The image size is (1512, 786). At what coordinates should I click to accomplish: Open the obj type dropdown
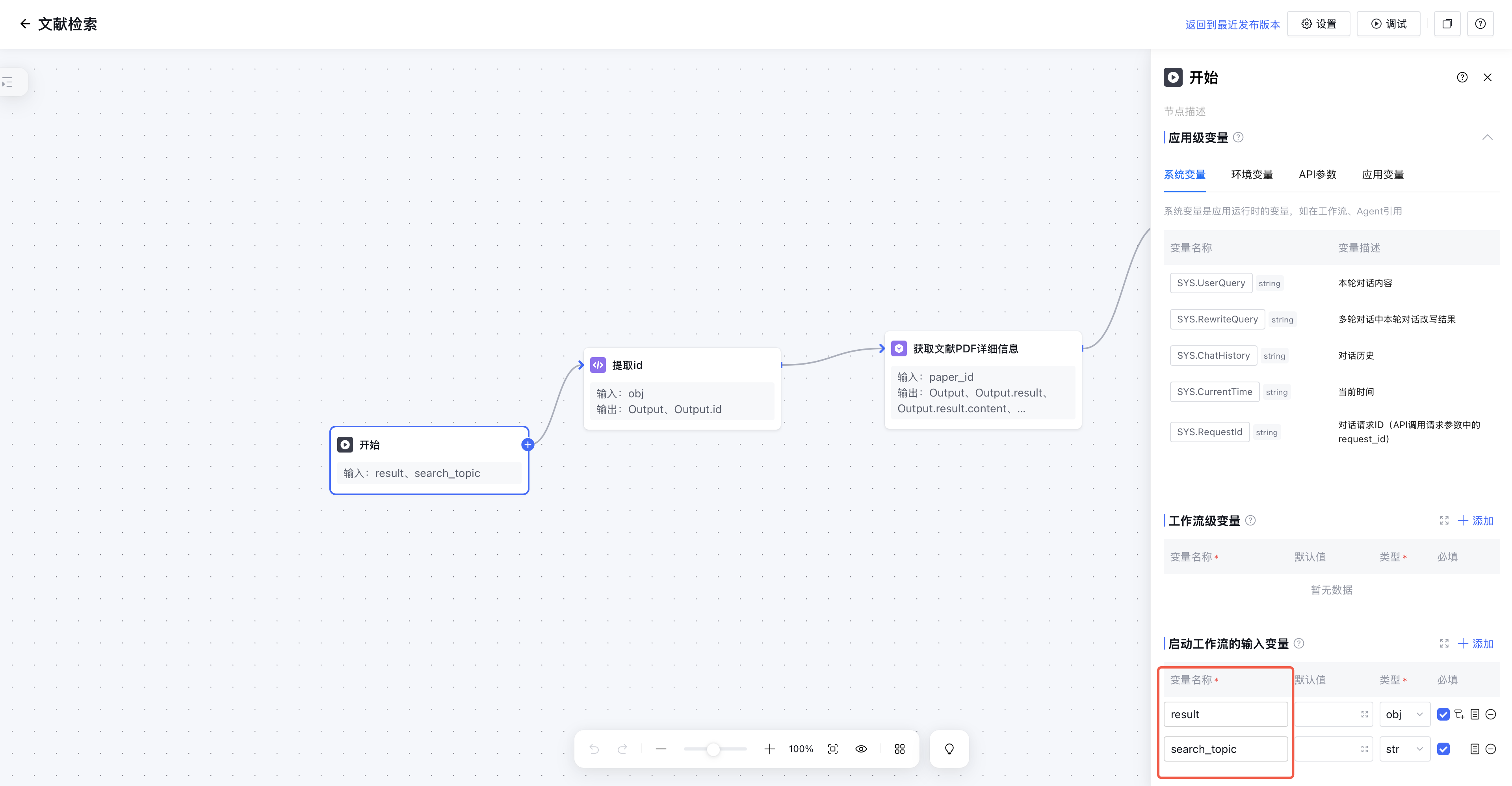click(x=1404, y=714)
